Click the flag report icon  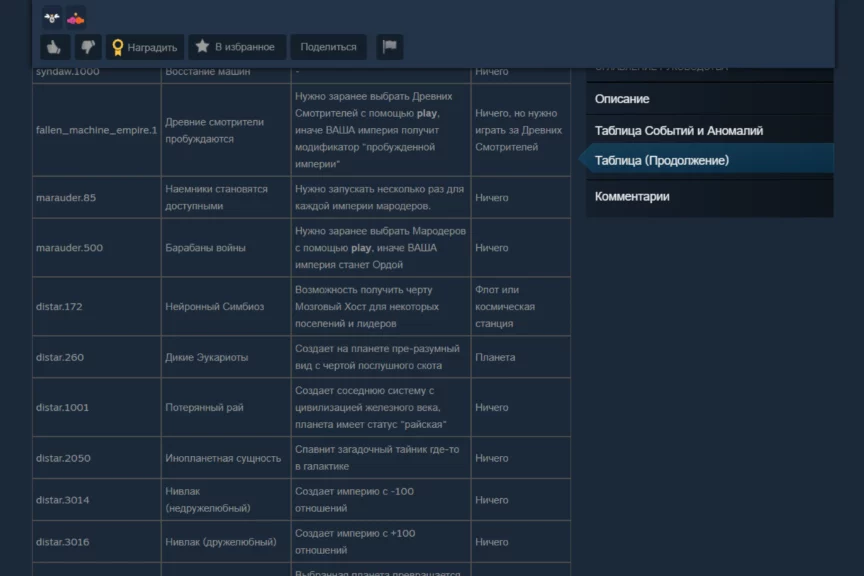tap(389, 47)
